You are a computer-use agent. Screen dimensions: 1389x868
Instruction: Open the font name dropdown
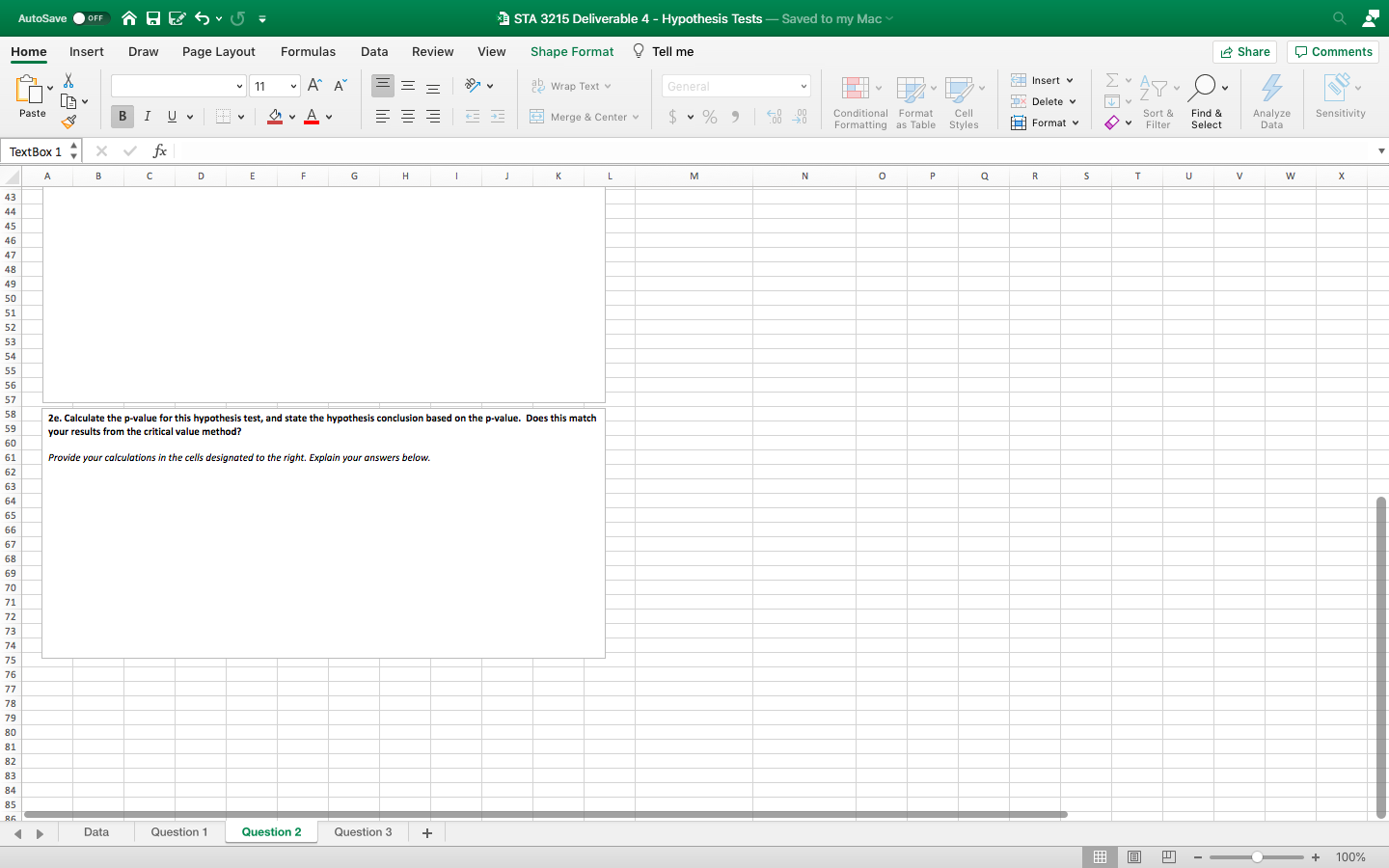click(239, 87)
